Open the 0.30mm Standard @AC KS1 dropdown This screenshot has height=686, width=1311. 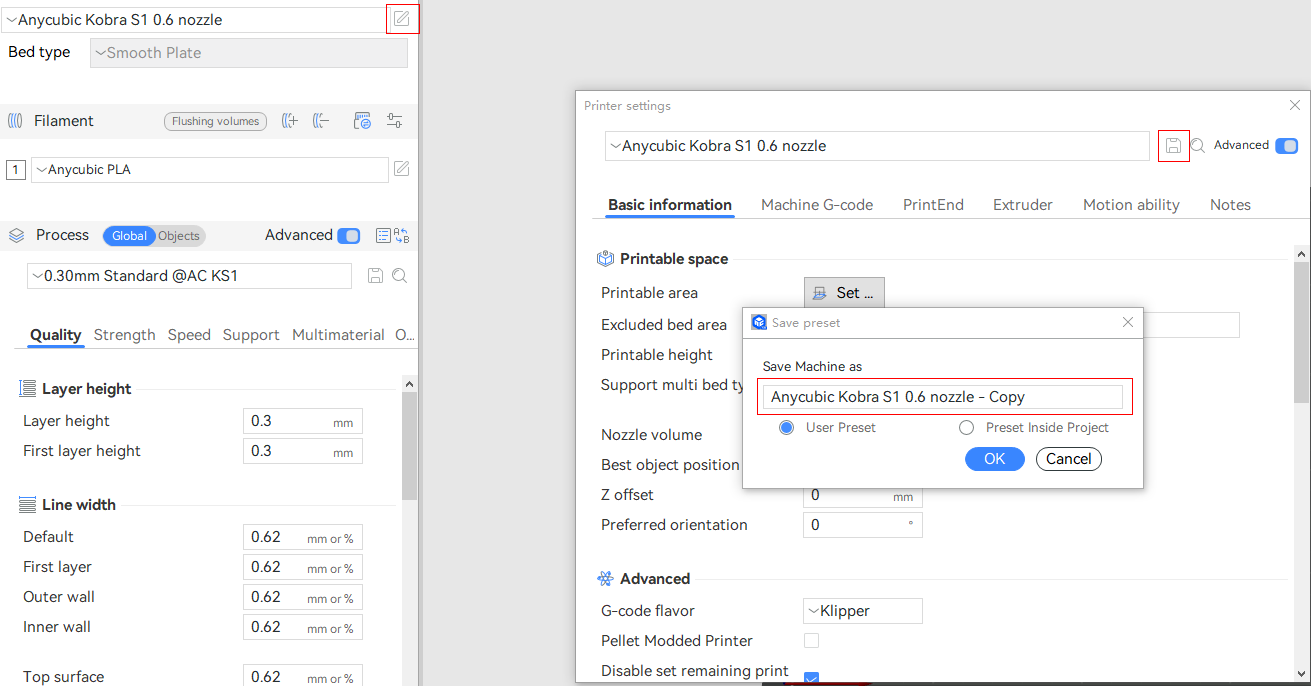189,276
